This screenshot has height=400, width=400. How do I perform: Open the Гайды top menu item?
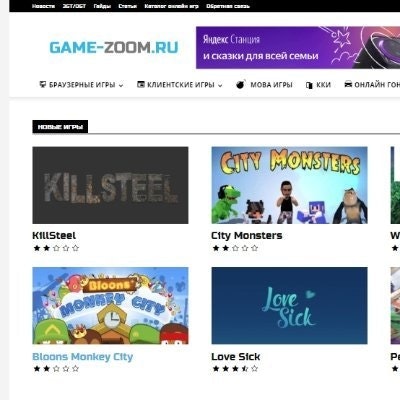pyautogui.click(x=102, y=6)
